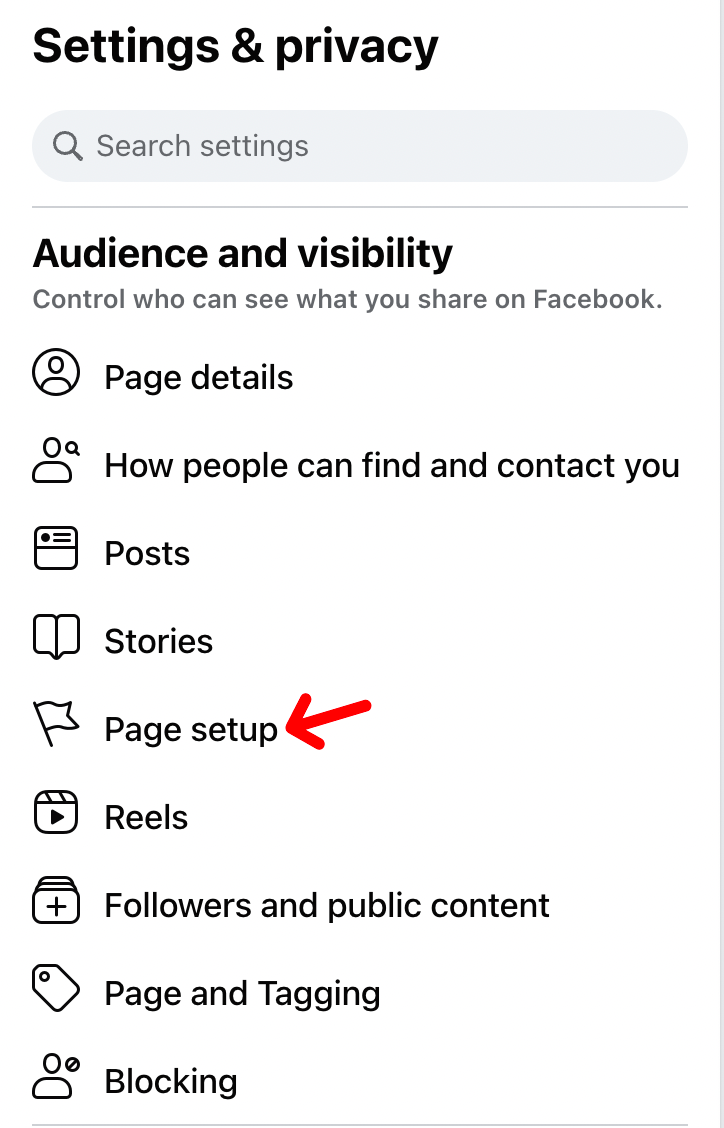The width and height of the screenshot is (724, 1128).
Task: Open the Blocking settings
Action: point(170,1081)
